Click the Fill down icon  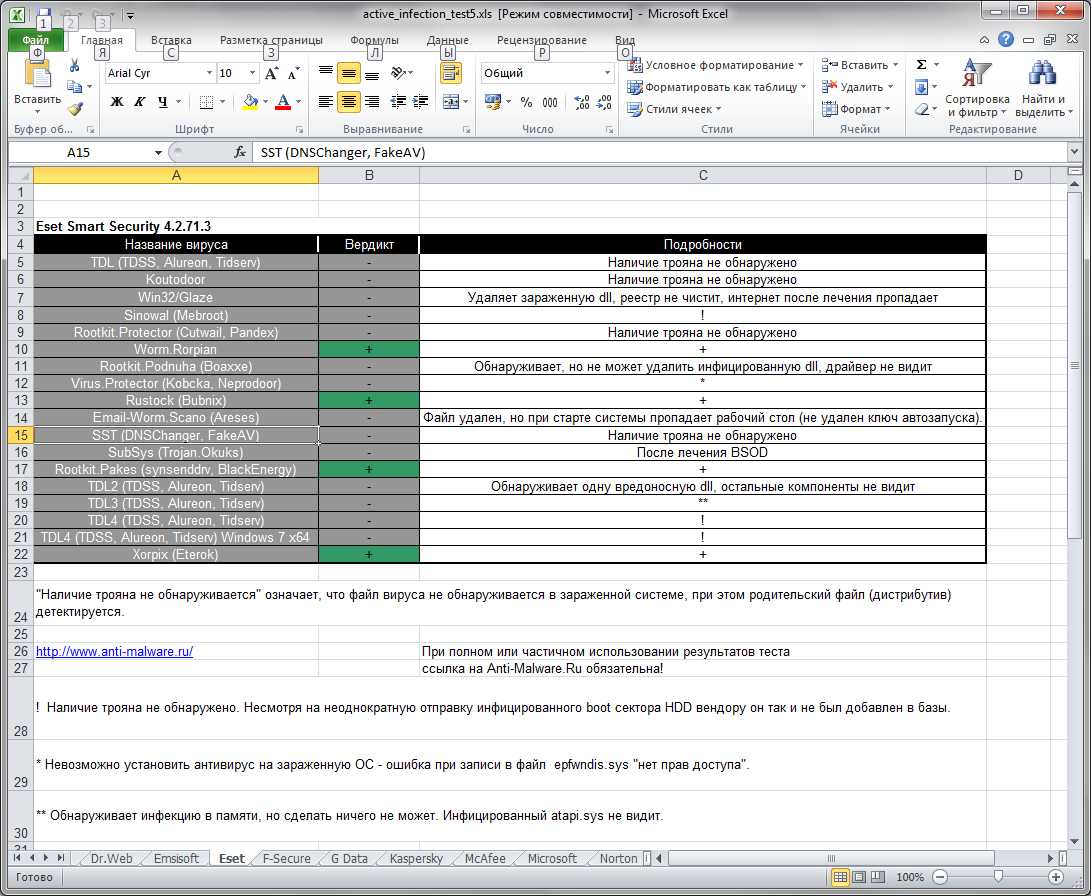pyautogui.click(x=921, y=87)
